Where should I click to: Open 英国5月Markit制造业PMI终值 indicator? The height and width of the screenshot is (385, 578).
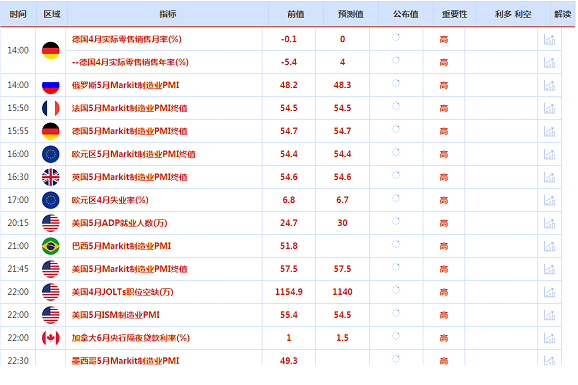coord(129,177)
